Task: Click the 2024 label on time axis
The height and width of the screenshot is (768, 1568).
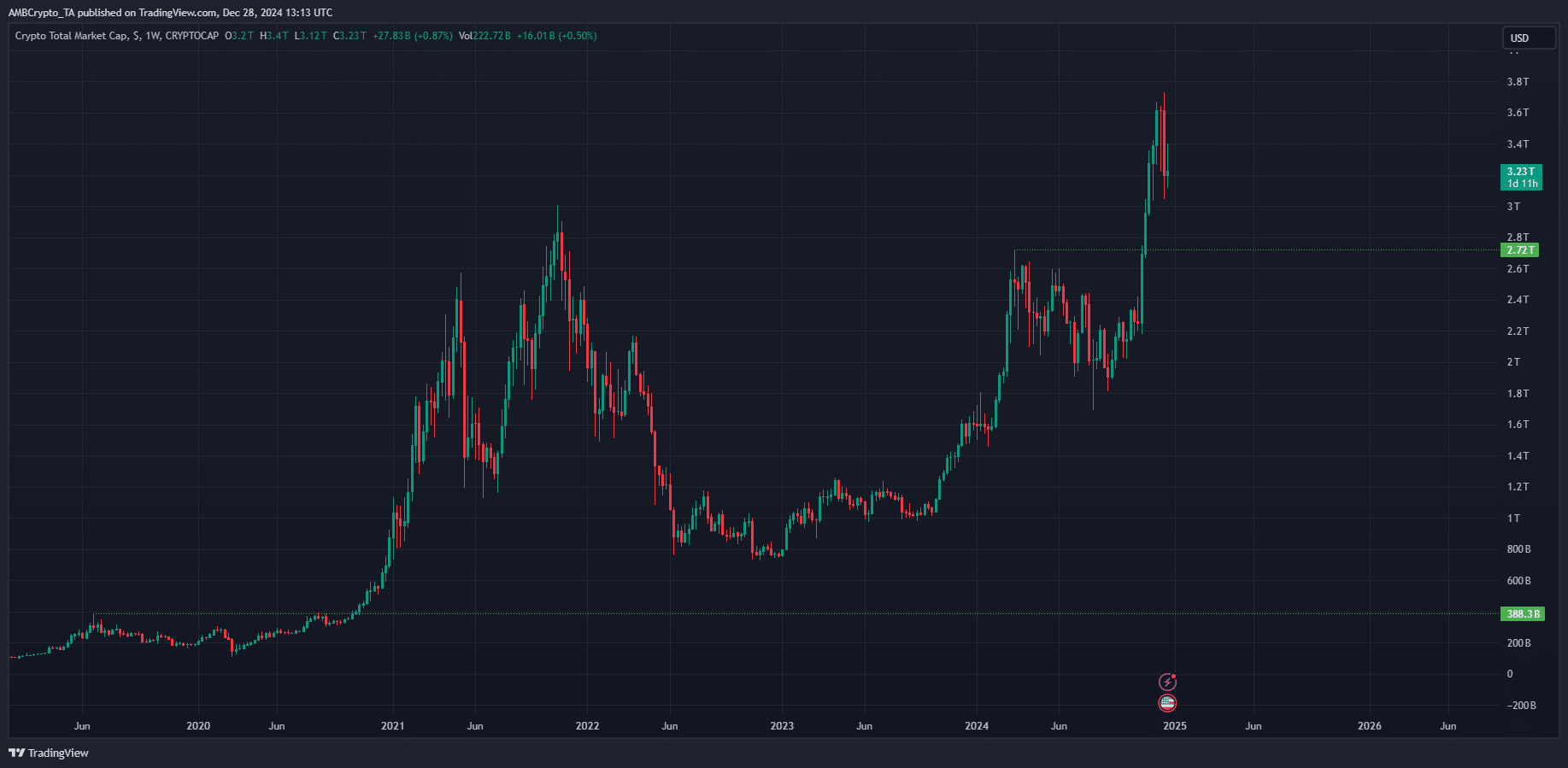Action: tap(977, 726)
